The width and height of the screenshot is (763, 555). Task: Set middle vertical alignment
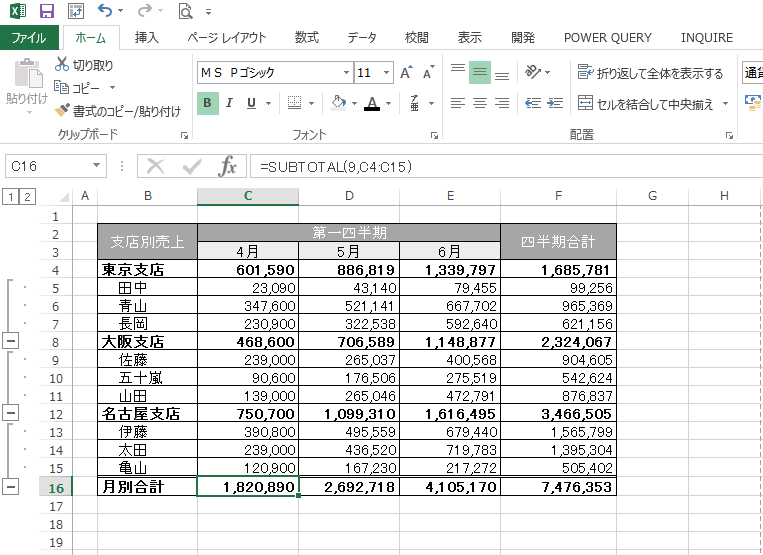(480, 72)
